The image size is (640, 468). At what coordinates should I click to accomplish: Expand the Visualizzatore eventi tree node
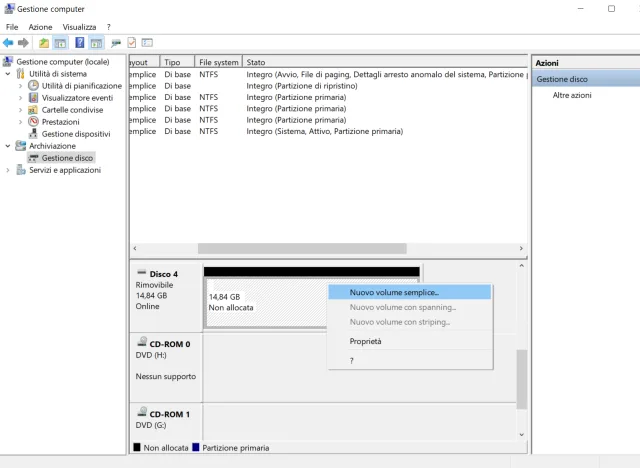pyautogui.click(x=20, y=98)
